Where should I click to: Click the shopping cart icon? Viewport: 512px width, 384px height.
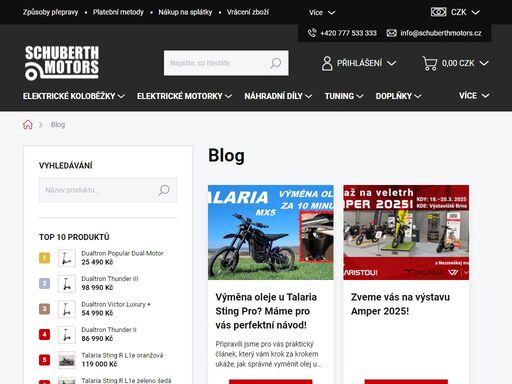click(430, 63)
